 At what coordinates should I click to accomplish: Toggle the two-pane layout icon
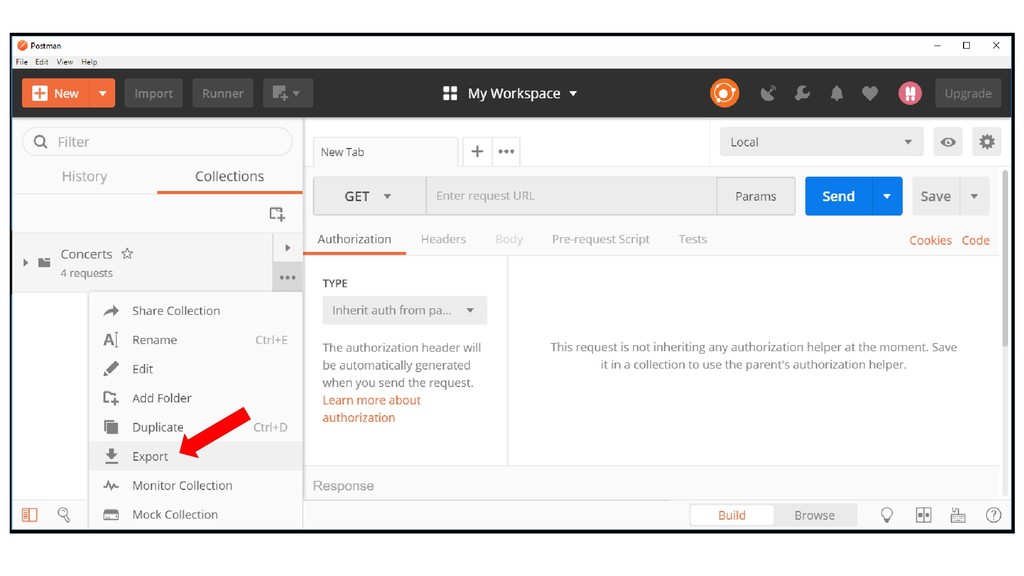click(923, 515)
